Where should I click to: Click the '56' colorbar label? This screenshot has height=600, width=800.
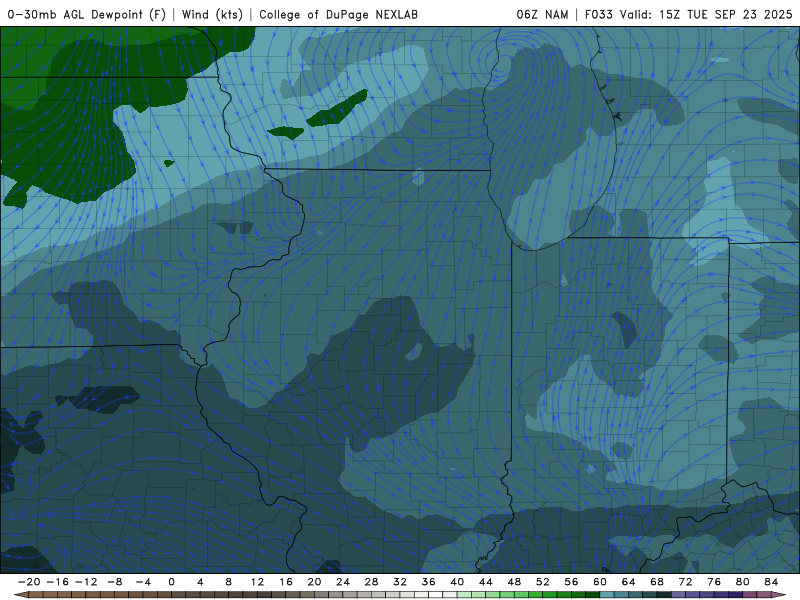[571, 582]
